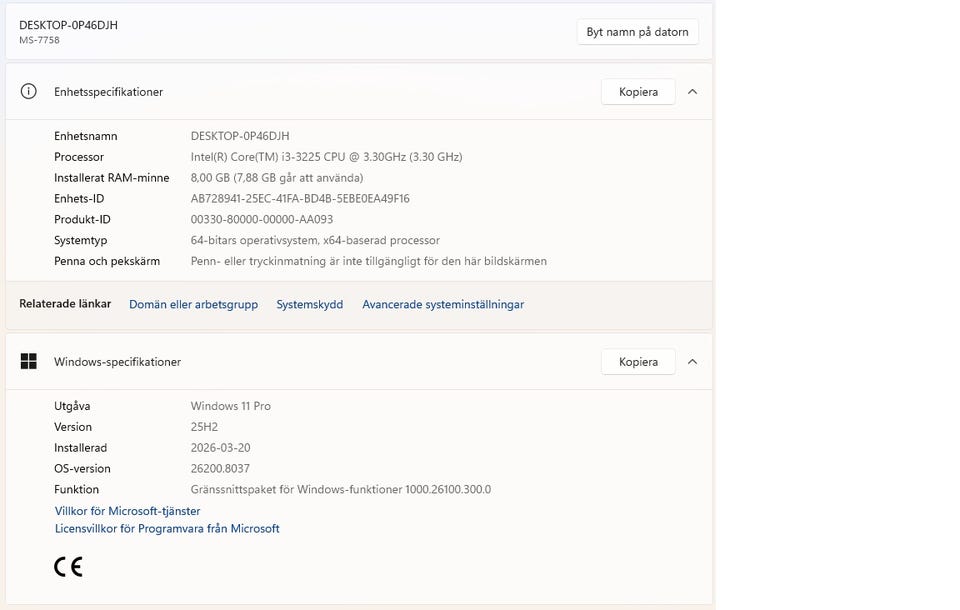Image resolution: width=960 pixels, height=610 pixels.
Task: Click the info icon beside Enhetsspecifikationer
Action: (29, 92)
